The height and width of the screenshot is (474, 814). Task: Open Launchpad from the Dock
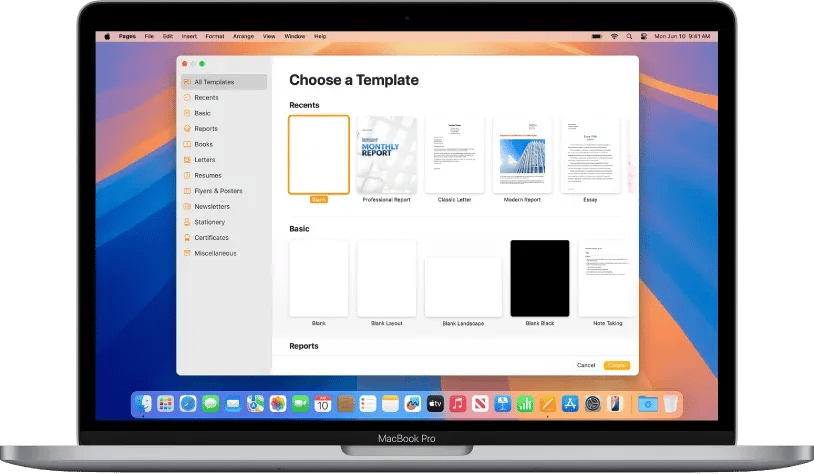166,403
